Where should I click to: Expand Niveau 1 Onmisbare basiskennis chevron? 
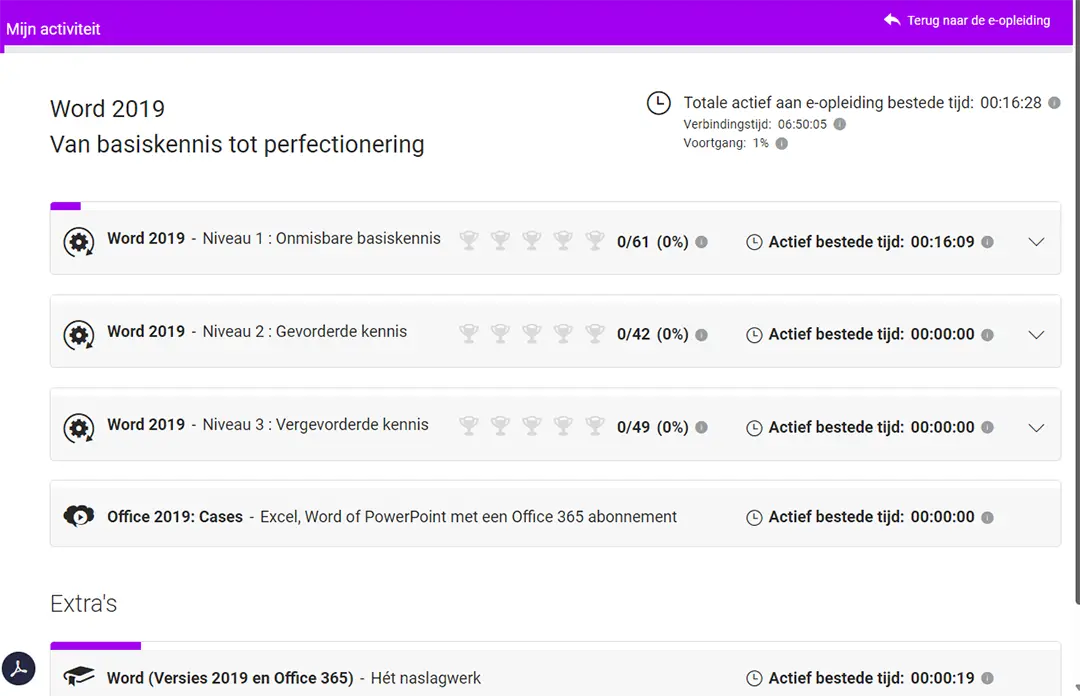tap(1036, 242)
